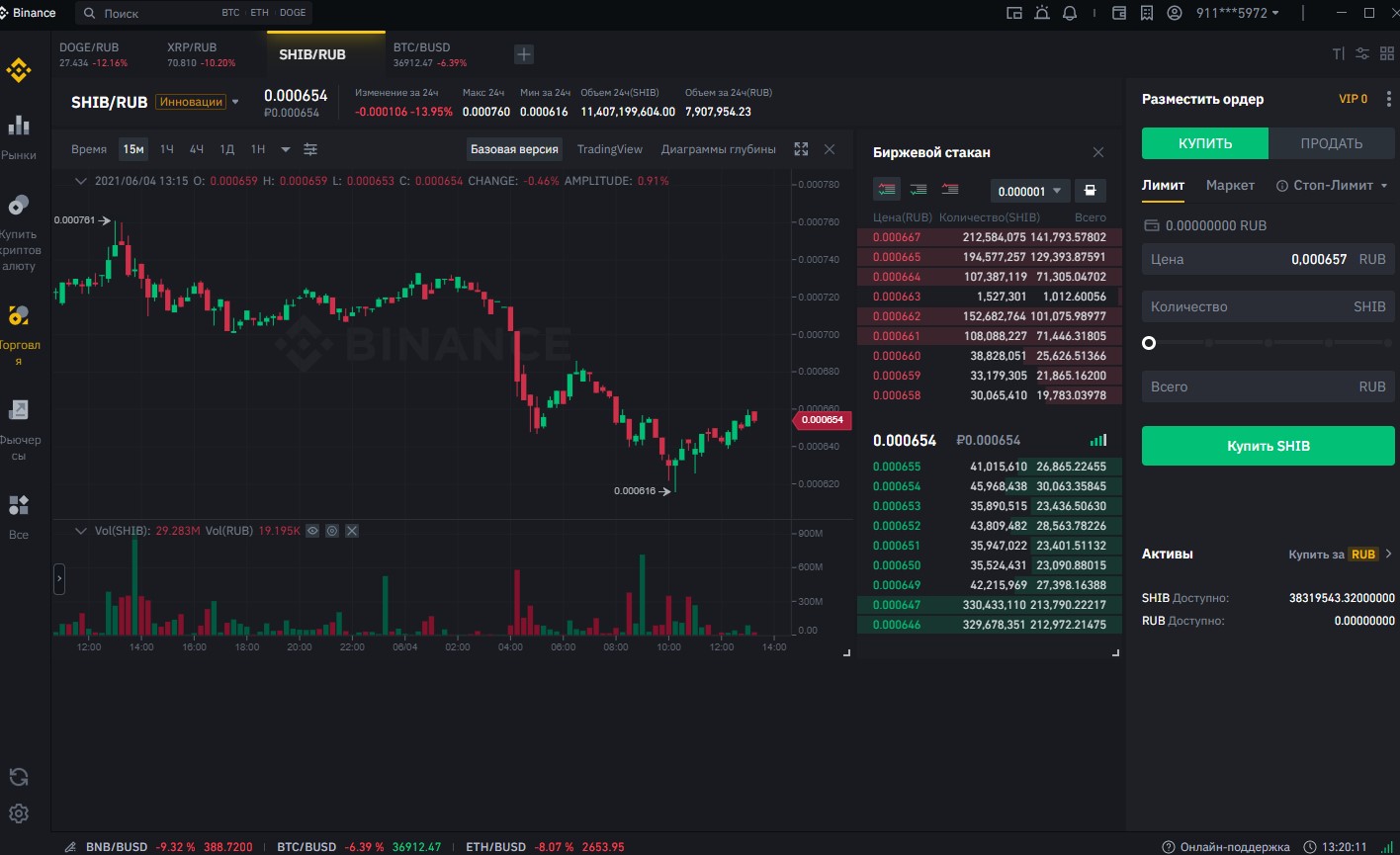
Task: Select the Базовая версия chart tab
Action: (514, 149)
